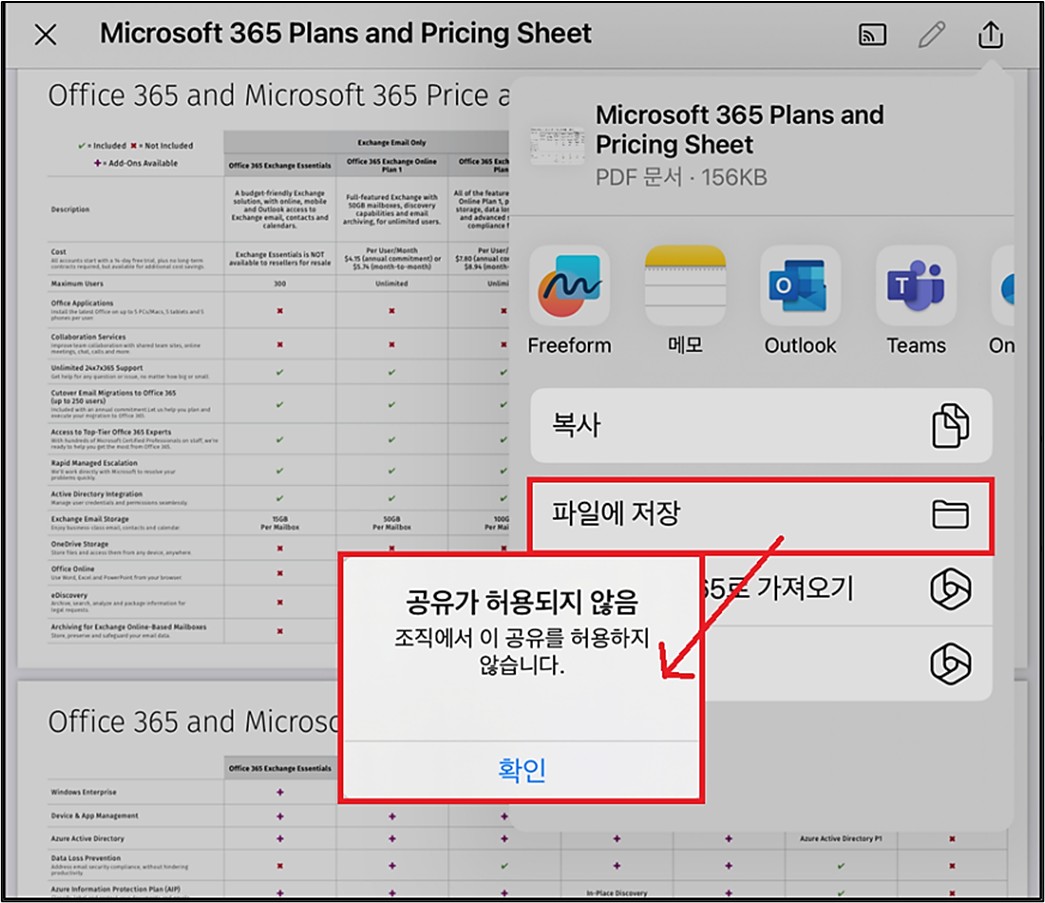Select the pencil annotate icon
The image size is (1045, 903).
(931, 35)
